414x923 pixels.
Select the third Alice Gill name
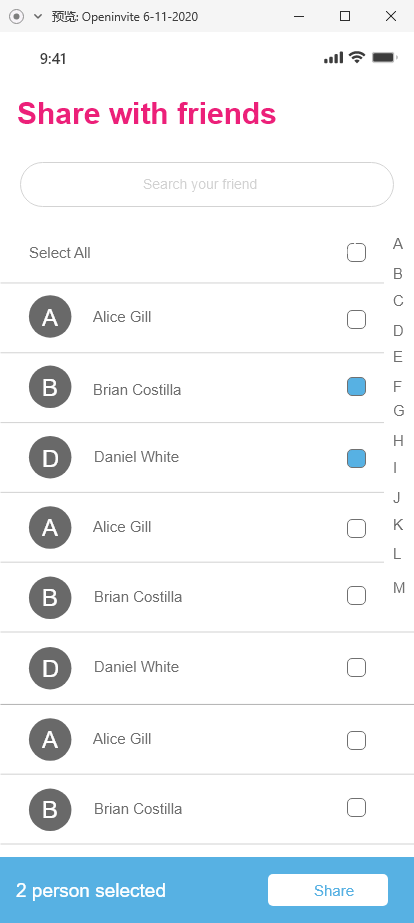[122, 739]
